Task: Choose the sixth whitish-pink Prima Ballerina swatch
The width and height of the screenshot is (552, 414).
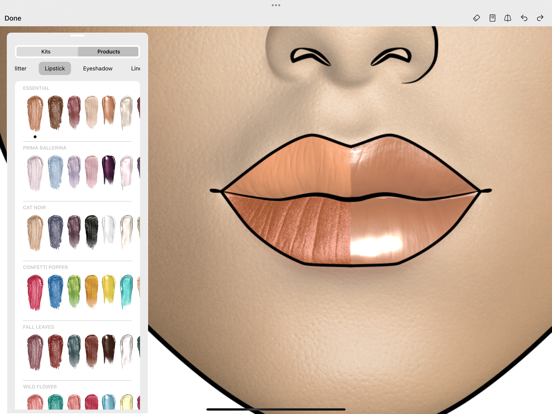Action: (x=126, y=172)
